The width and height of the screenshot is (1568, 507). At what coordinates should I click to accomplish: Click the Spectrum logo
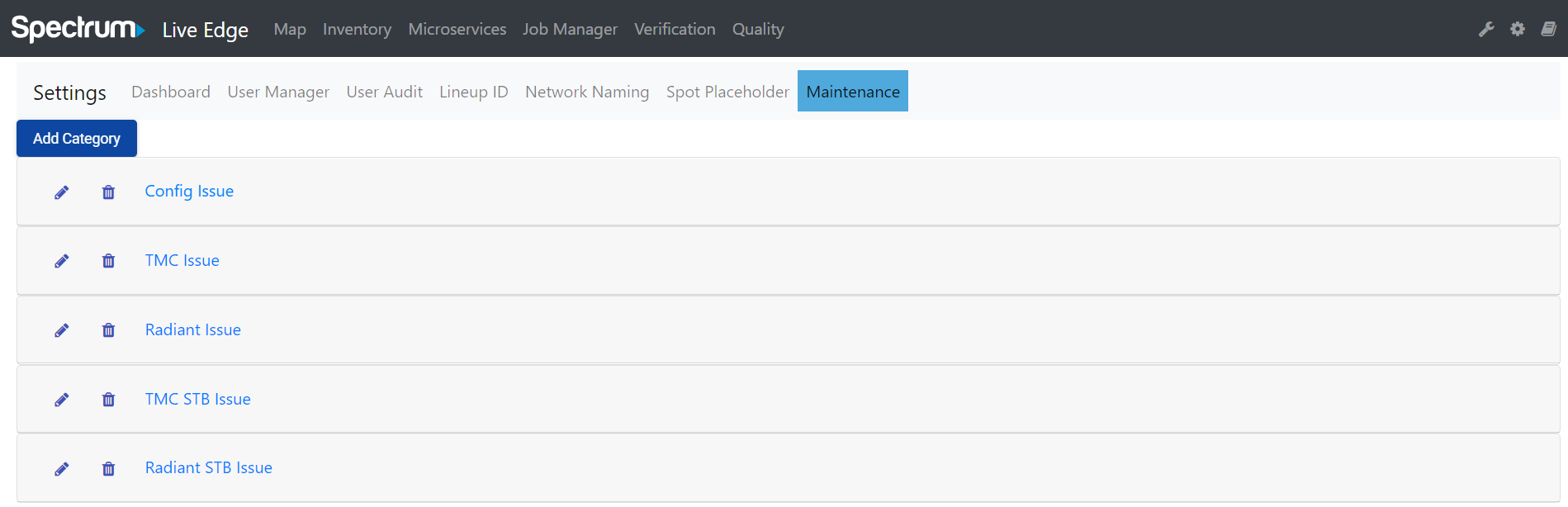tap(78, 28)
